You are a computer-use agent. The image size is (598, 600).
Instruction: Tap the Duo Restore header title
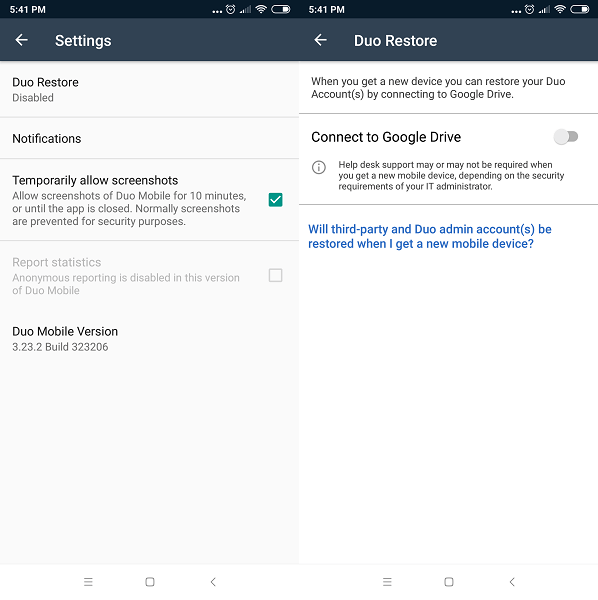click(x=395, y=41)
